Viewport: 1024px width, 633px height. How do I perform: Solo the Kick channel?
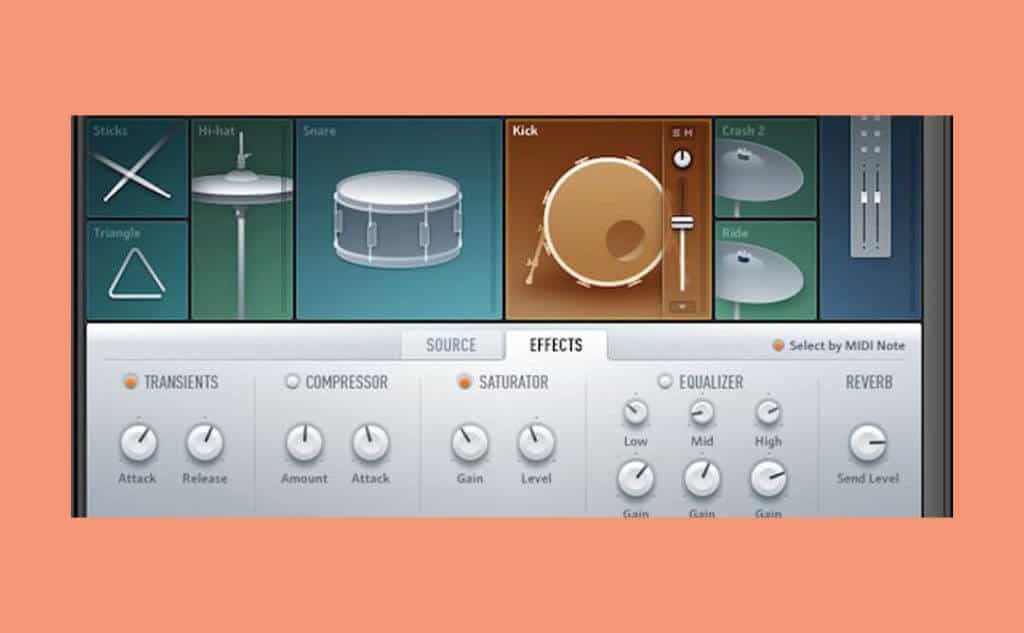tap(676, 133)
